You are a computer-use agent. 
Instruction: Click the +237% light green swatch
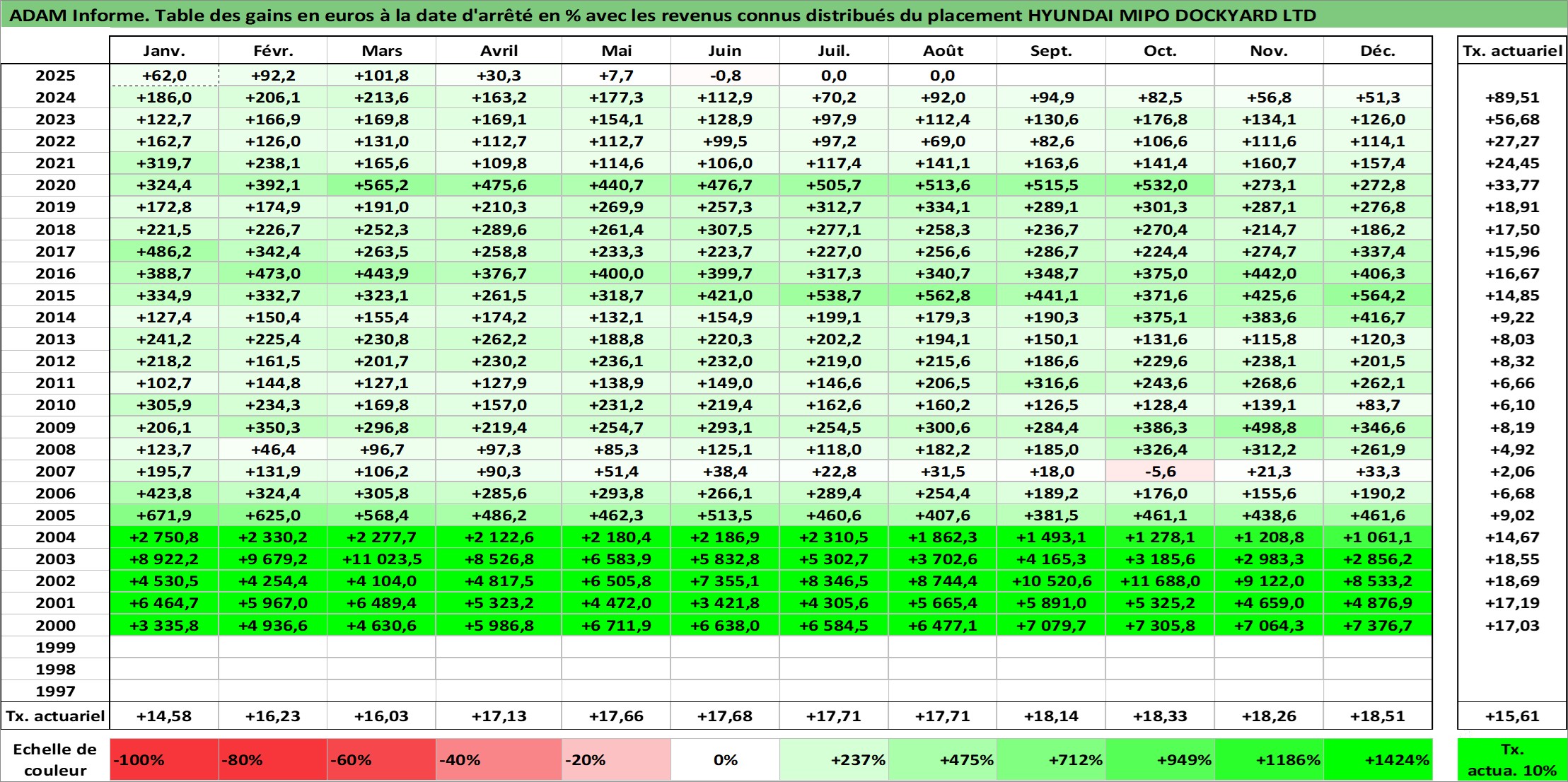[x=834, y=759]
